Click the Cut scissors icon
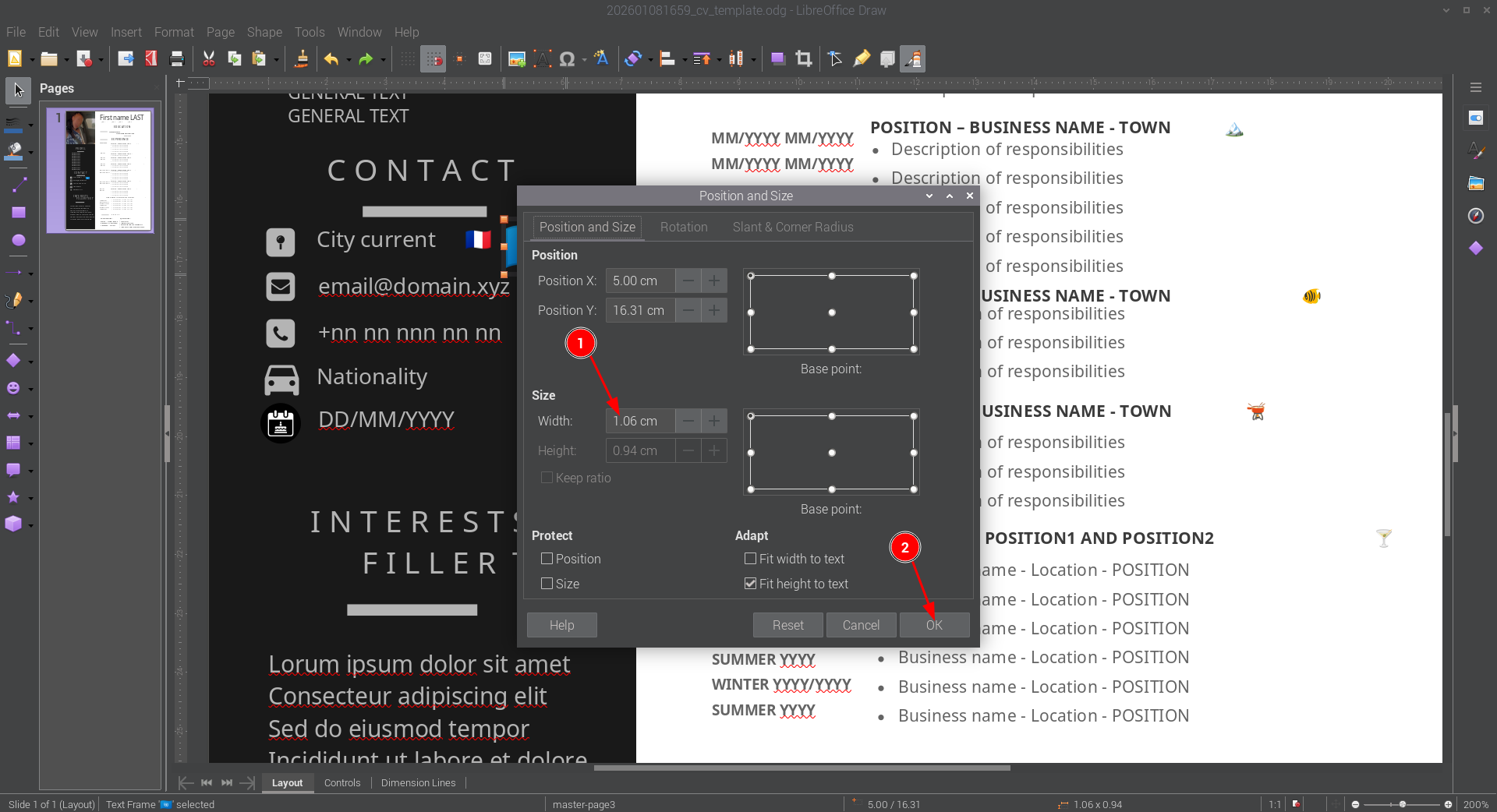Image resolution: width=1497 pixels, height=812 pixels. 209,58
